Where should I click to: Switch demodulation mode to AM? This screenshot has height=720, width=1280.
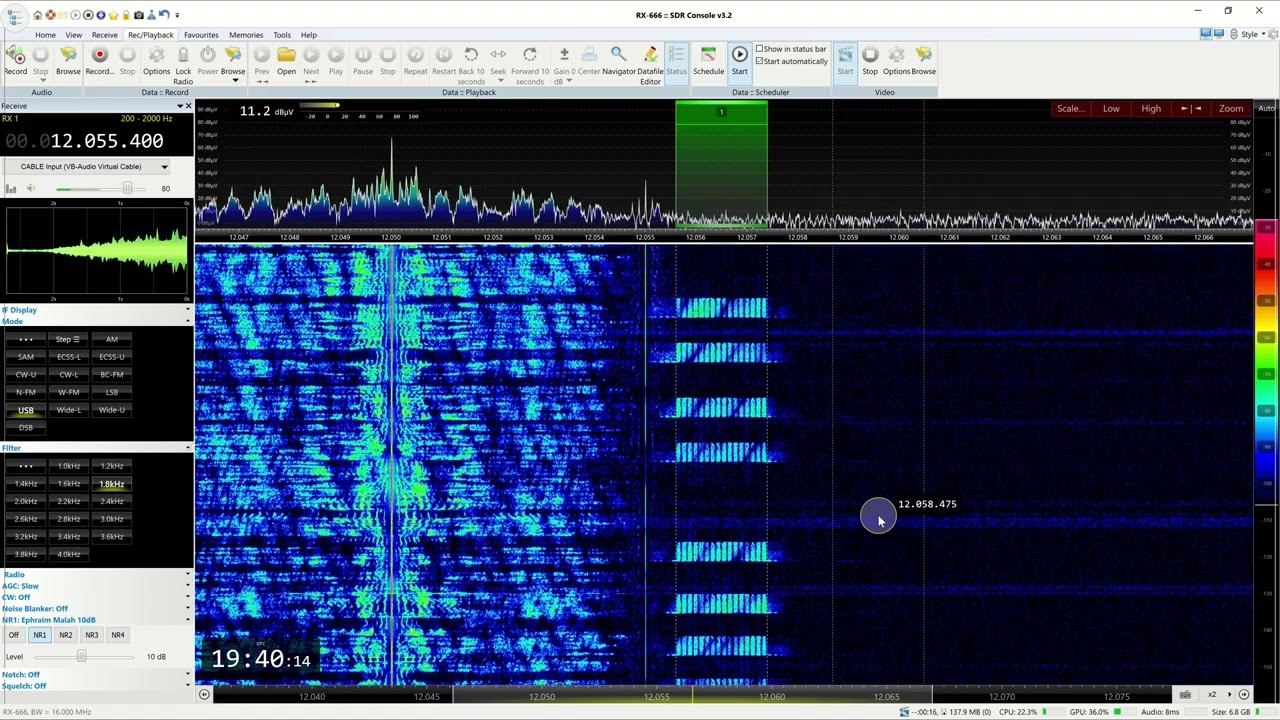coord(112,339)
